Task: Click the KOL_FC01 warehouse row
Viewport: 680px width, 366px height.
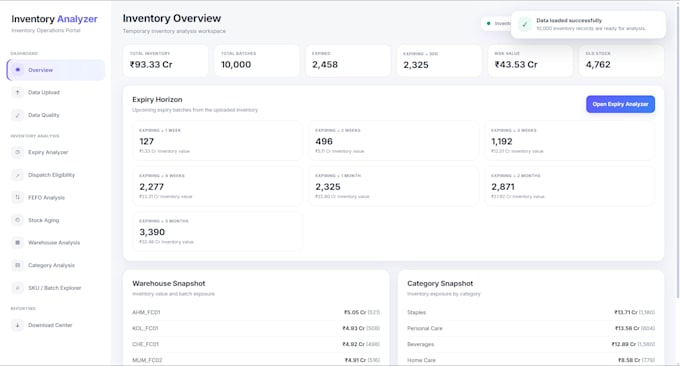Action: (x=256, y=328)
